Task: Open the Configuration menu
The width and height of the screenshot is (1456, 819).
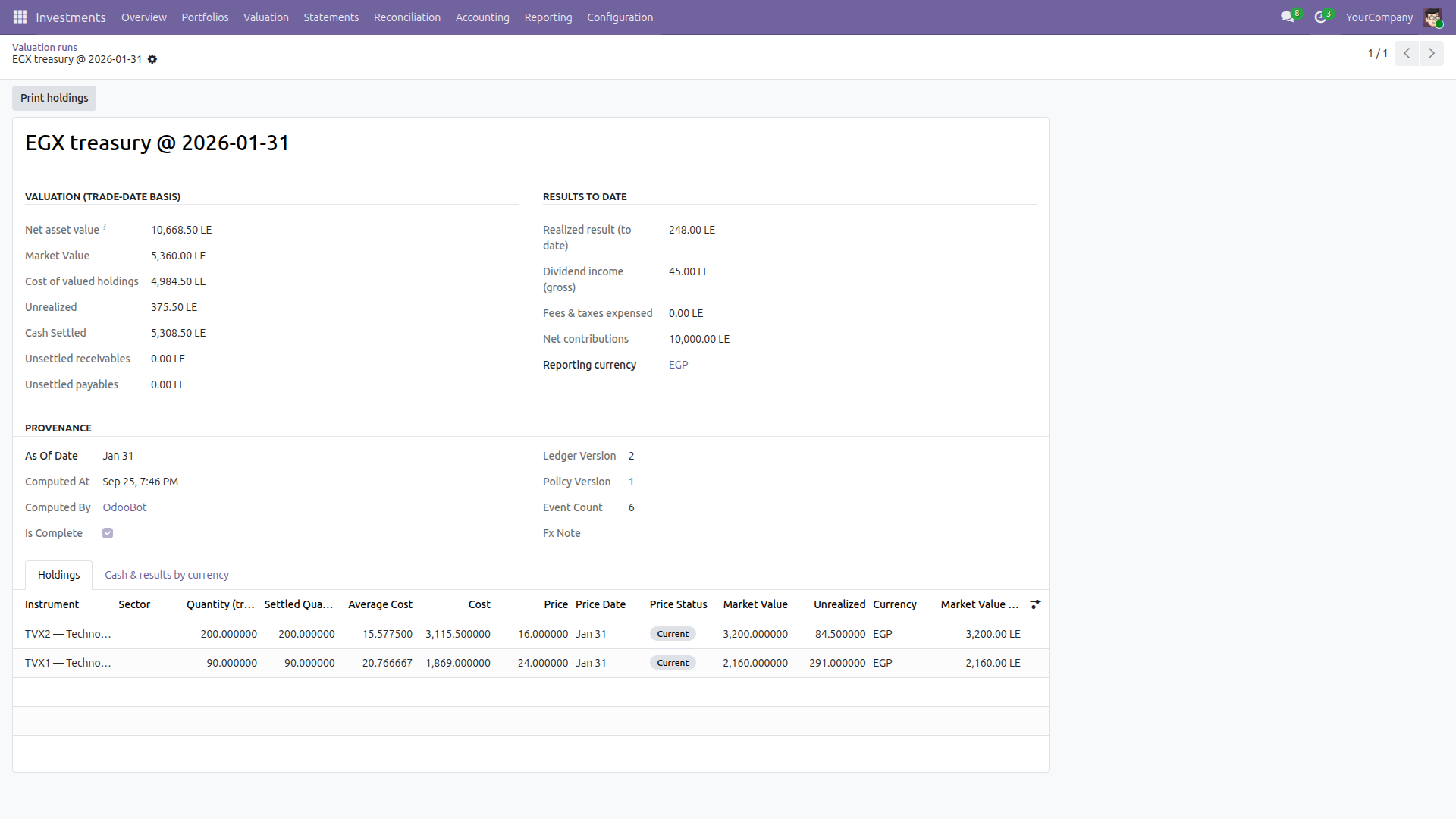Action: pos(620,17)
